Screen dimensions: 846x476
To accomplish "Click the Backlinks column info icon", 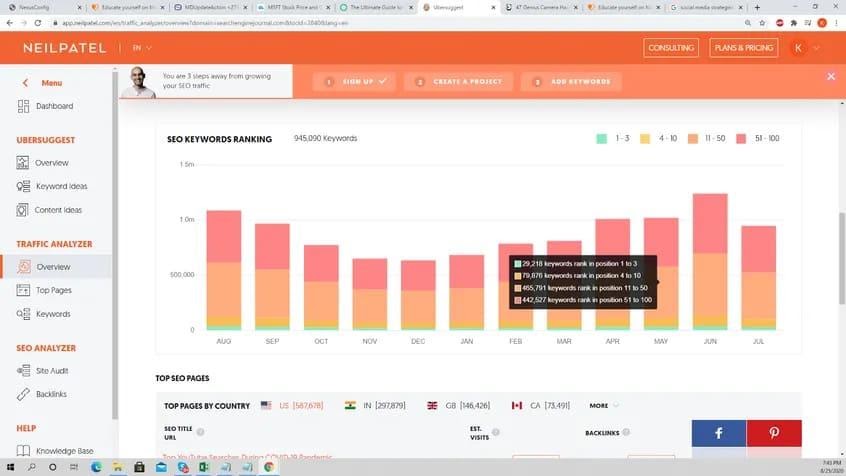I will (x=626, y=432).
